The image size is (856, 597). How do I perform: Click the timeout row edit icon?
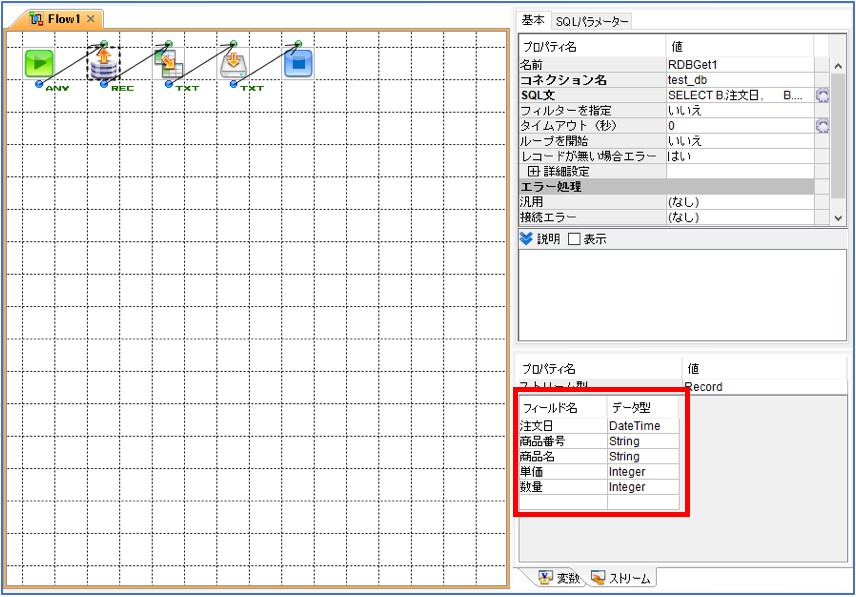pos(822,126)
